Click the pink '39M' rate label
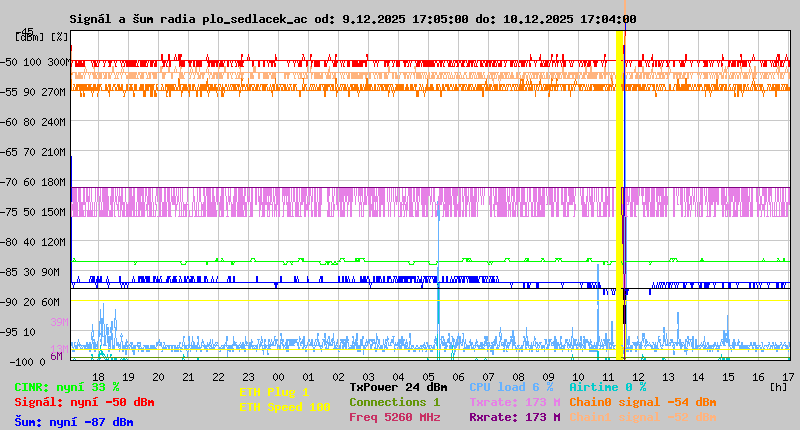800x430 pixels. [x=59, y=322]
